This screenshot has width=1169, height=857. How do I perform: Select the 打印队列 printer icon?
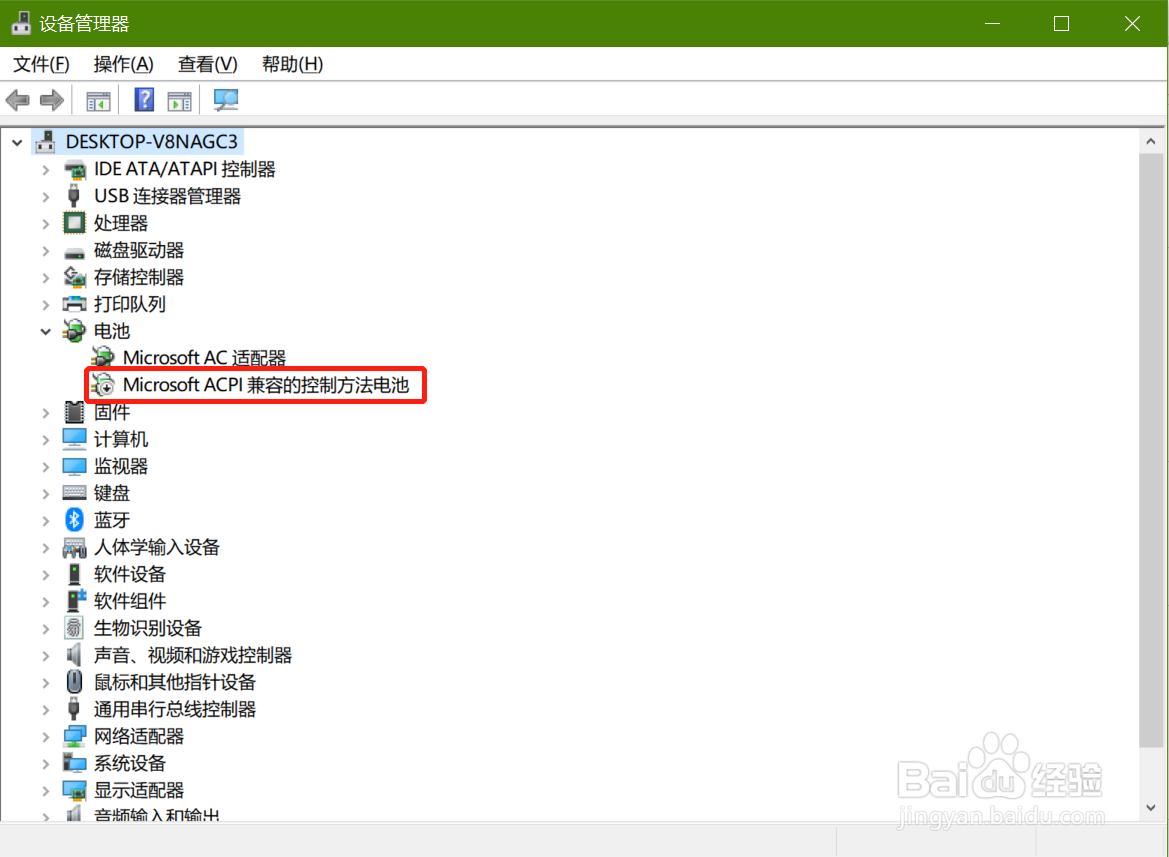[75, 304]
